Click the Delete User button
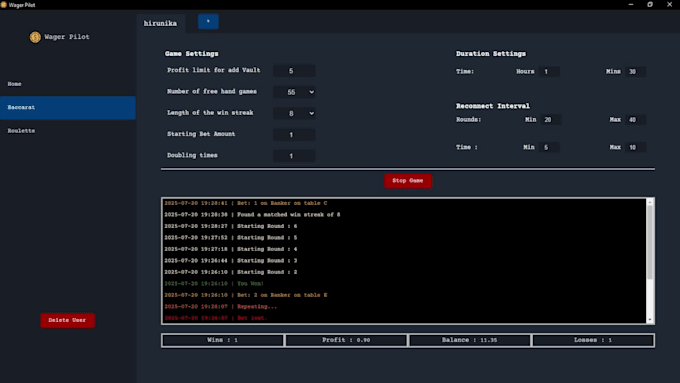Image resolution: width=680 pixels, height=383 pixels. click(67, 321)
